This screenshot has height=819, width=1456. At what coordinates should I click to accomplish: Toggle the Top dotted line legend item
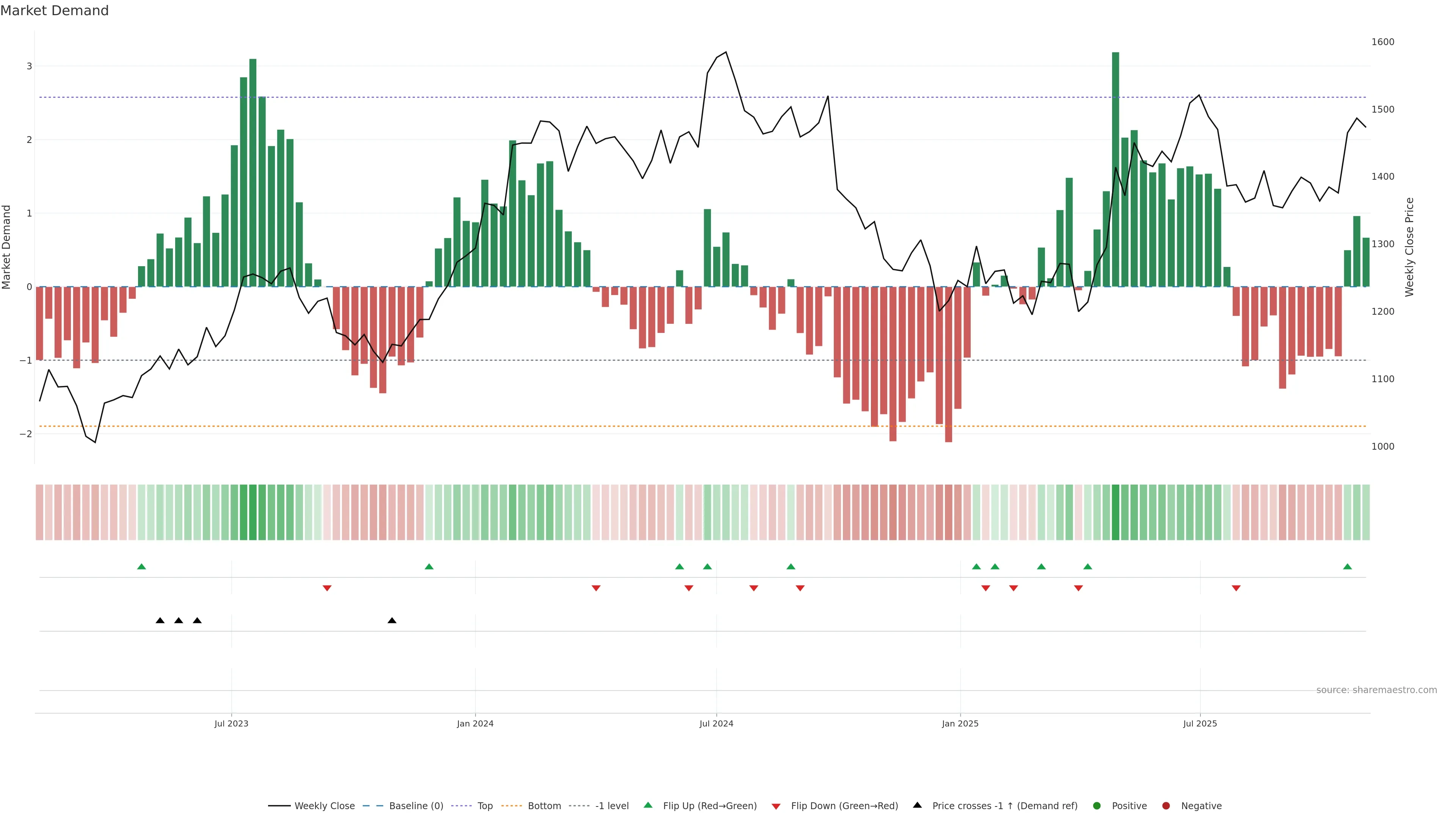pos(485,806)
